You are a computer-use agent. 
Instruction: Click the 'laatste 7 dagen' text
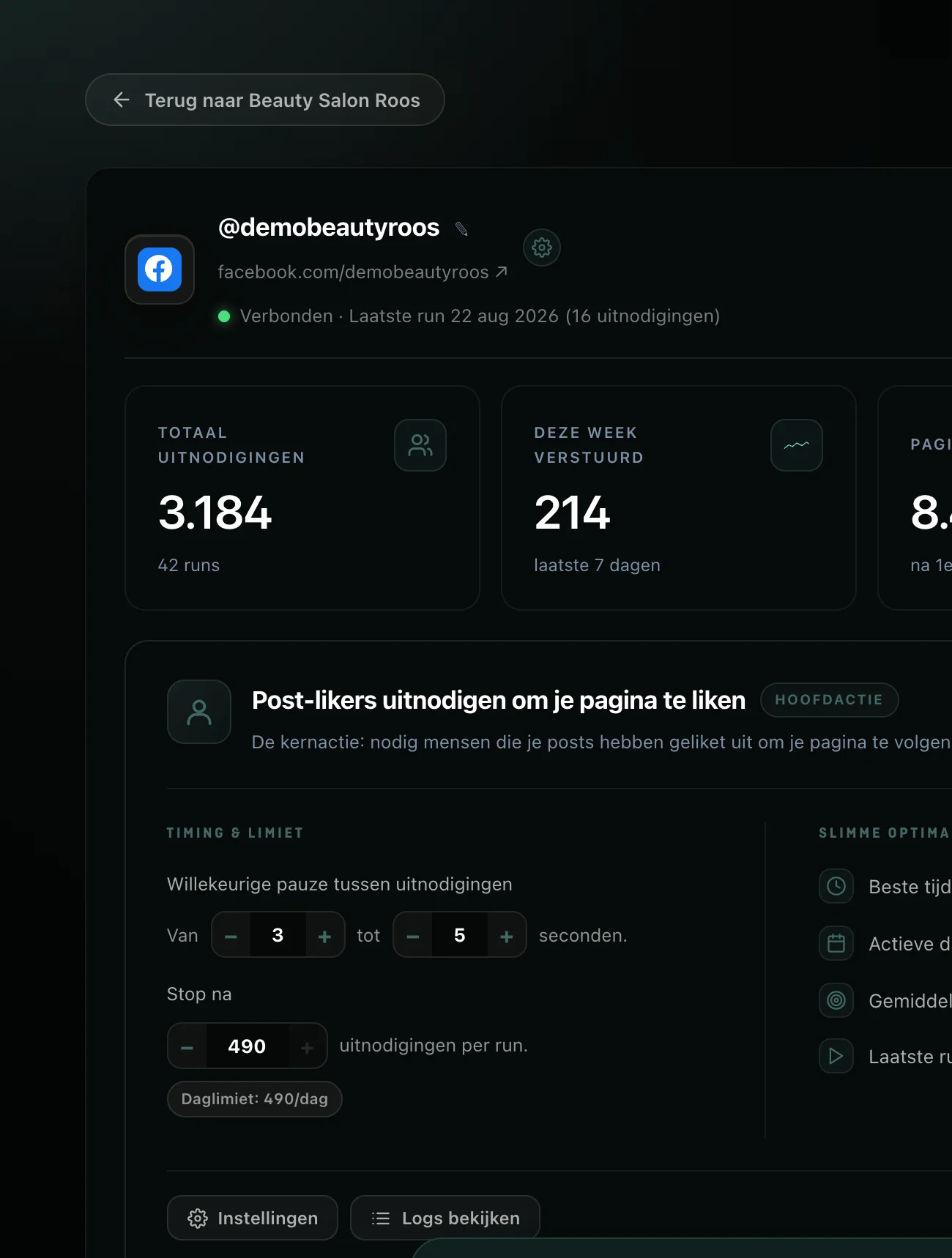point(598,565)
